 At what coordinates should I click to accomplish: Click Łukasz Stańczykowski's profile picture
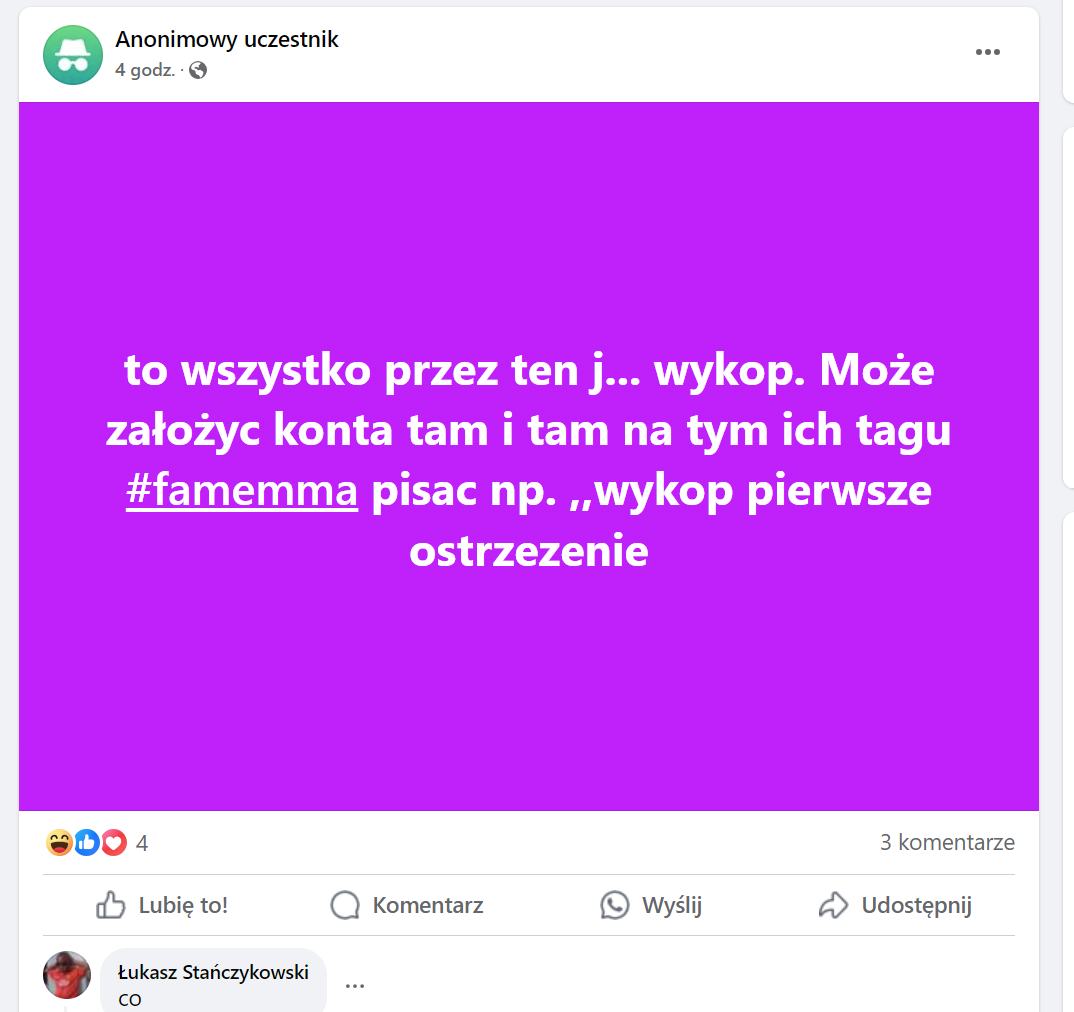point(67,975)
